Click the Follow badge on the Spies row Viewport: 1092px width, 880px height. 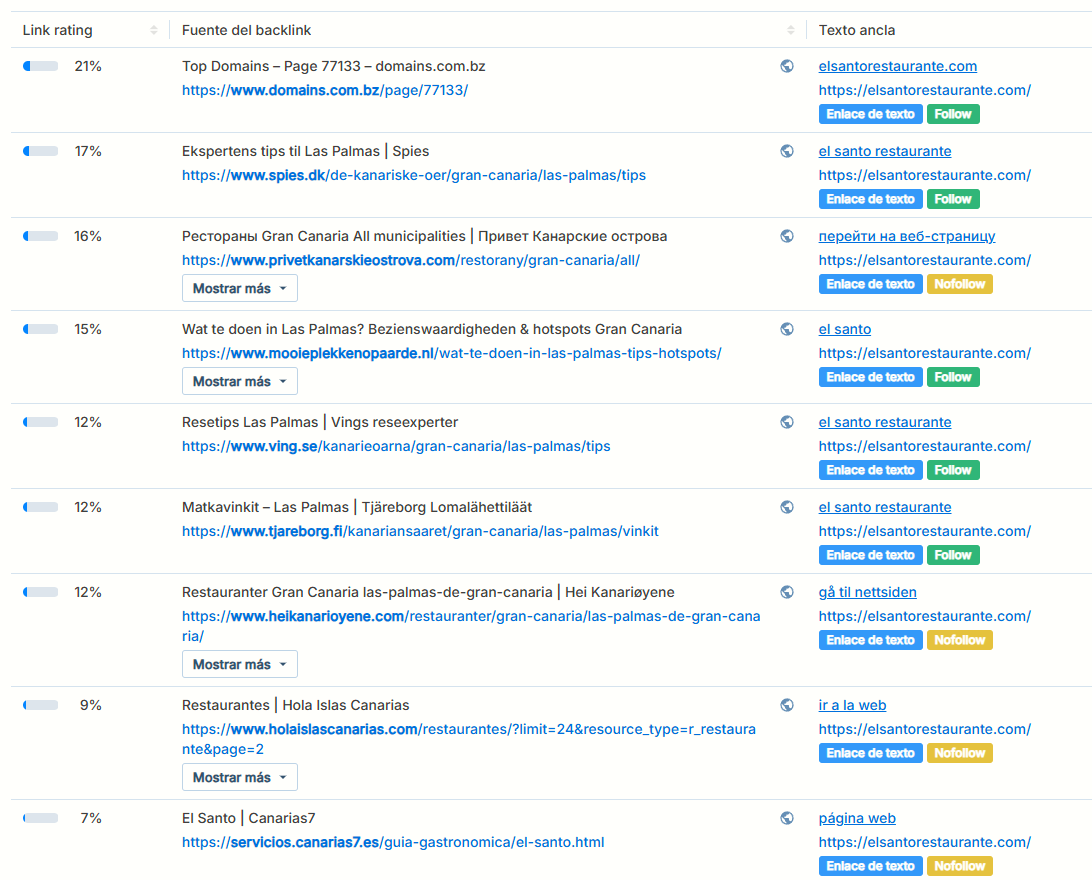(x=952, y=199)
